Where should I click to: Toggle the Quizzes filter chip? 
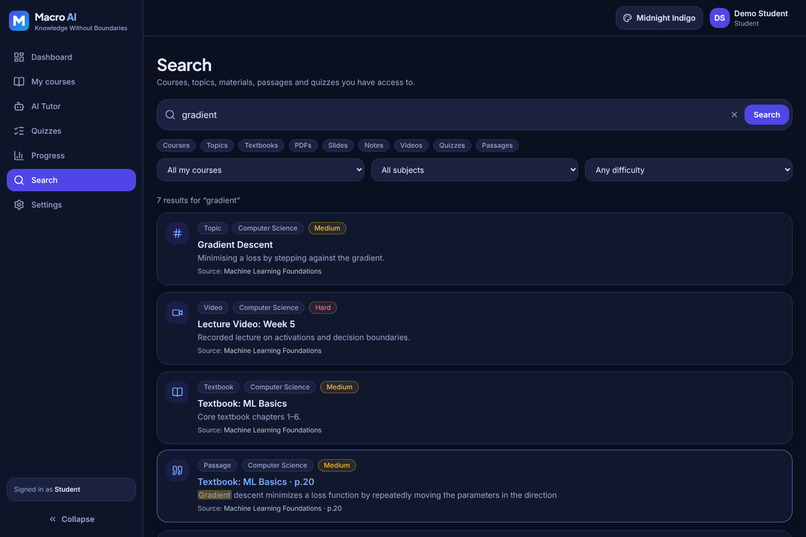pyautogui.click(x=452, y=145)
